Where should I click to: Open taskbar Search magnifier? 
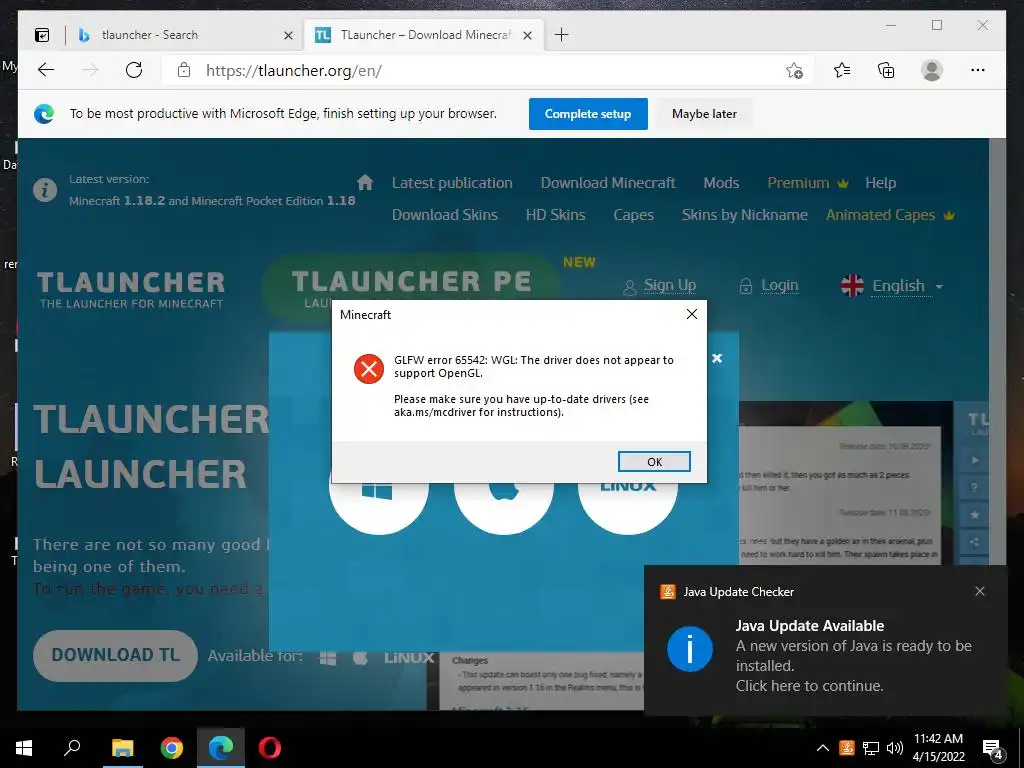(72, 748)
